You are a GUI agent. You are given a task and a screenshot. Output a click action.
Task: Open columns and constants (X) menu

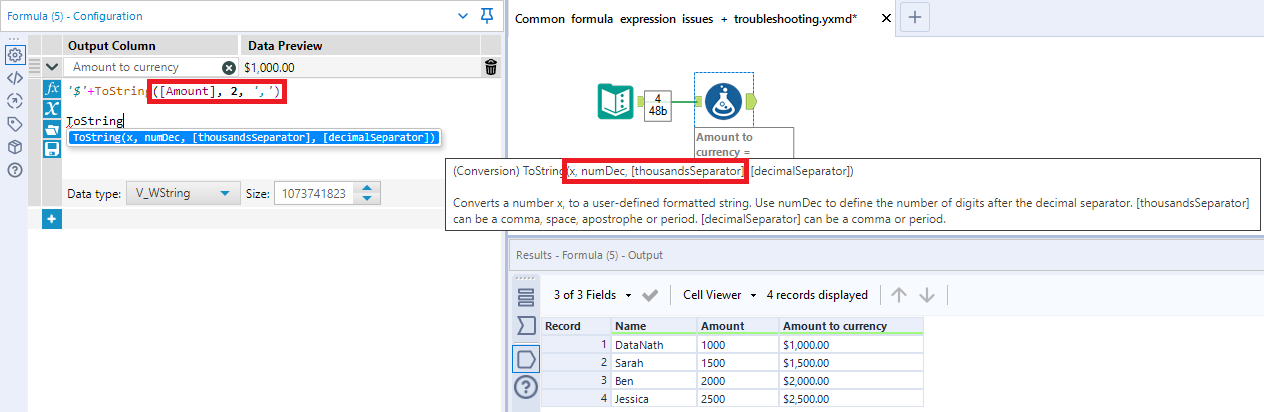click(x=52, y=108)
